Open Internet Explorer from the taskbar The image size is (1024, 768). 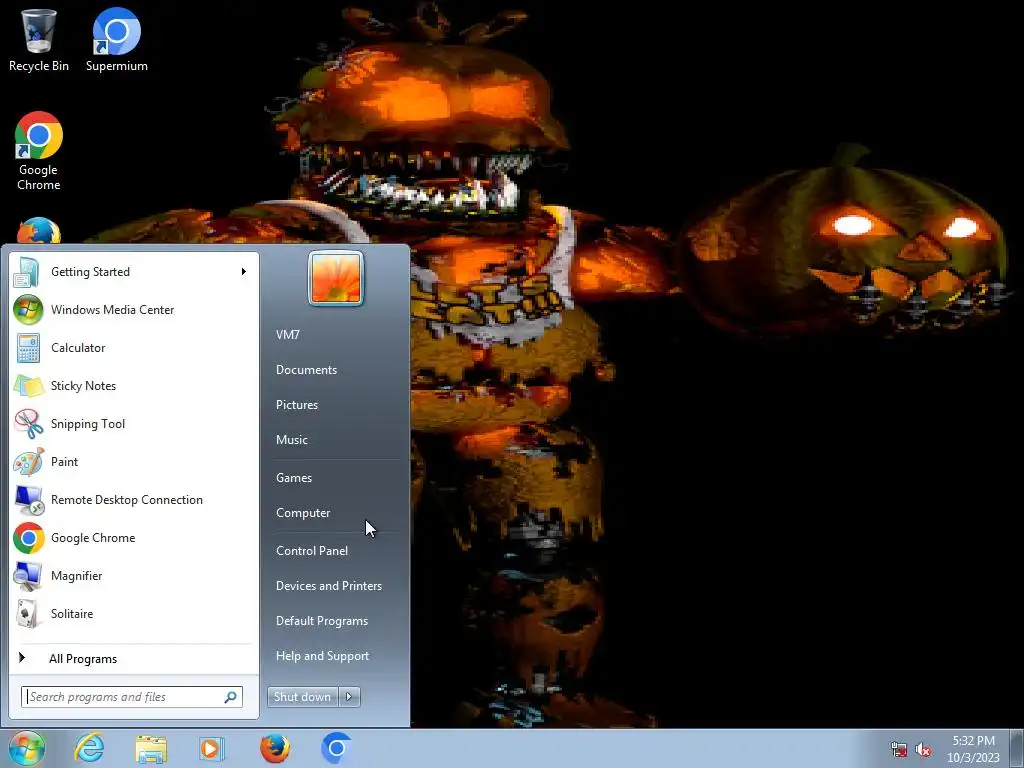tap(89, 748)
